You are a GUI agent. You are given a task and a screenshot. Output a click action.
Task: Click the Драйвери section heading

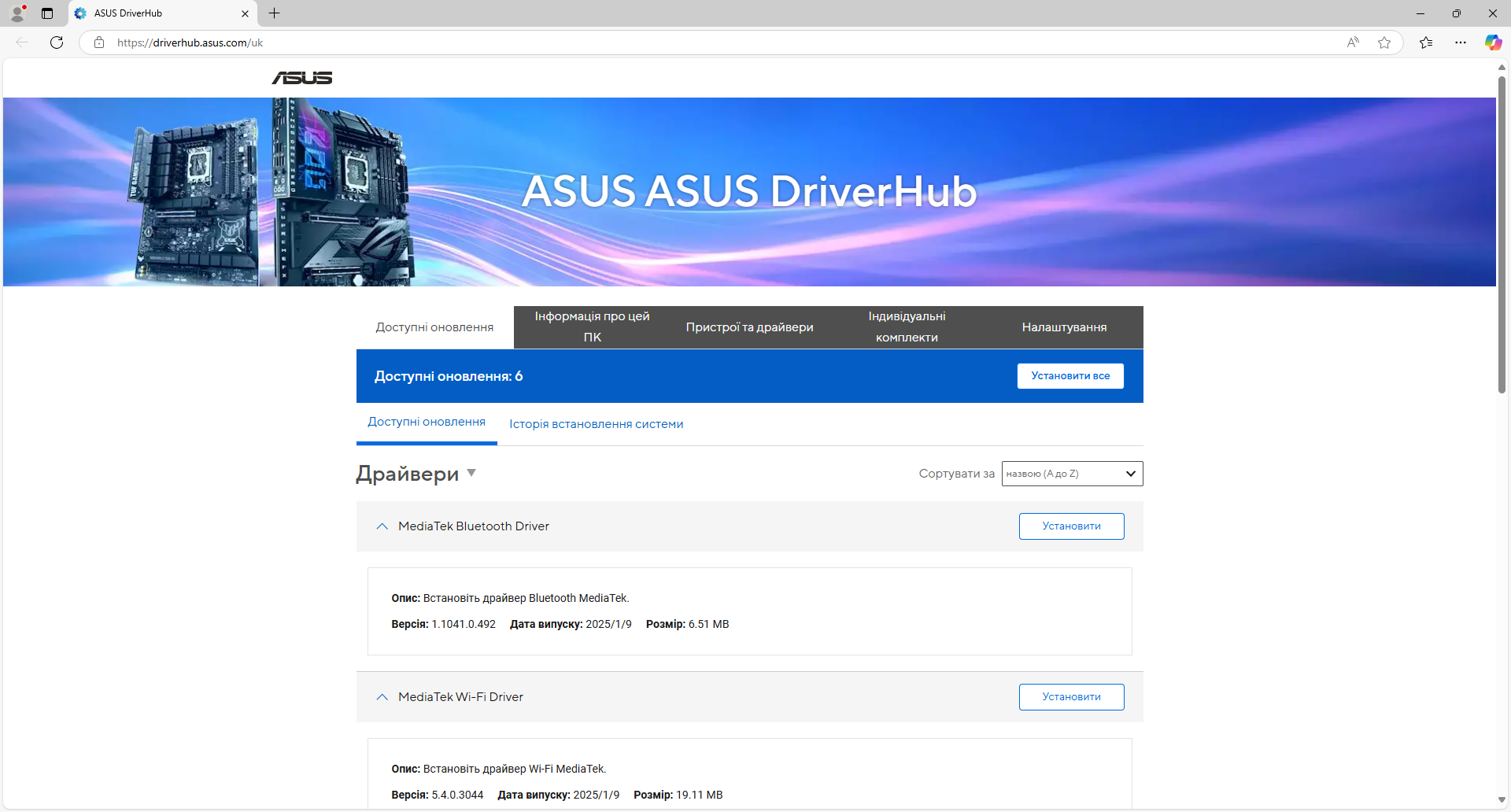pos(408,474)
